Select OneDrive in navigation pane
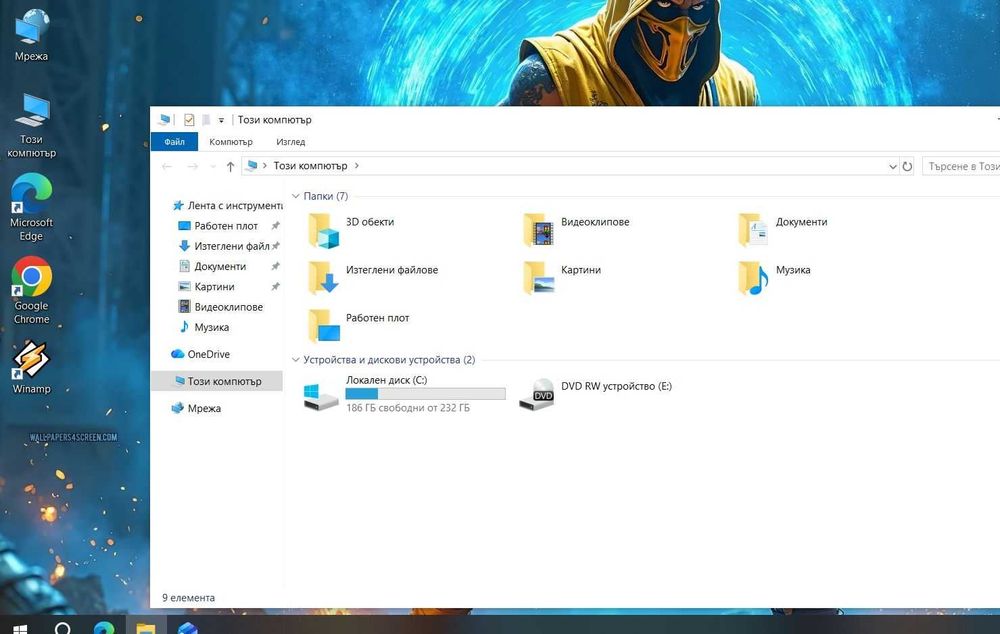The height and width of the screenshot is (634, 1000). (x=201, y=354)
